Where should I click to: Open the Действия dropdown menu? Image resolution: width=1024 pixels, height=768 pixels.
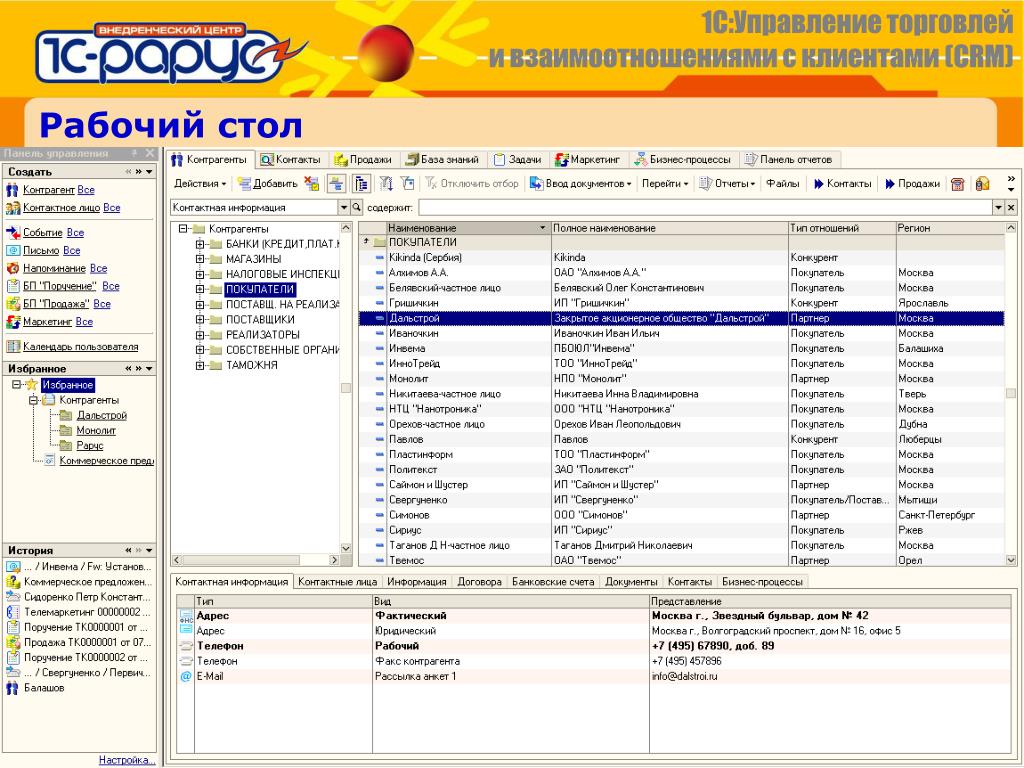tap(200, 184)
